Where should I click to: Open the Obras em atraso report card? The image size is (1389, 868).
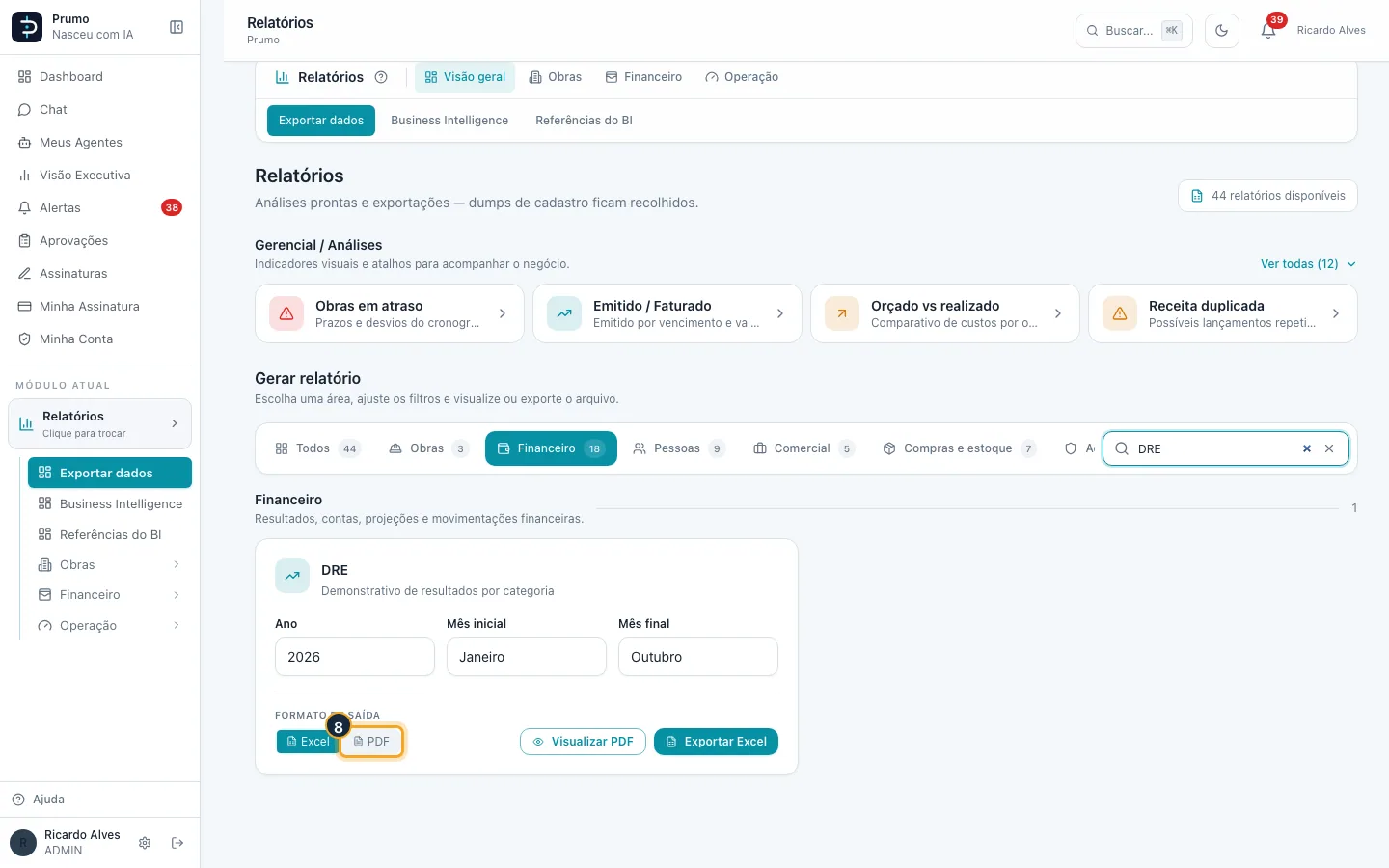[x=390, y=313]
